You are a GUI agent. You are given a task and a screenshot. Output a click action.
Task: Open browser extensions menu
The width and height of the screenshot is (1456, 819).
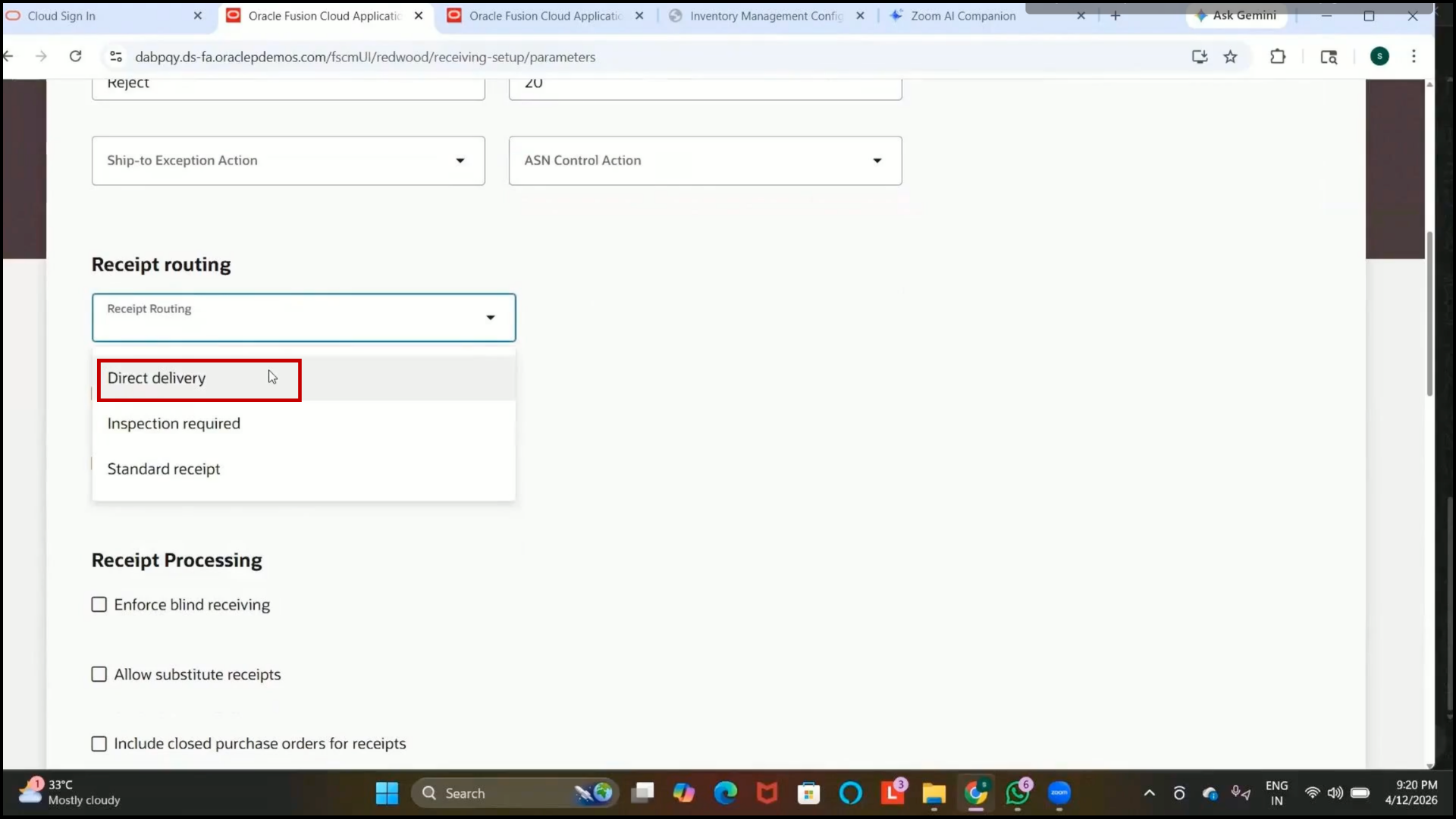(1278, 57)
